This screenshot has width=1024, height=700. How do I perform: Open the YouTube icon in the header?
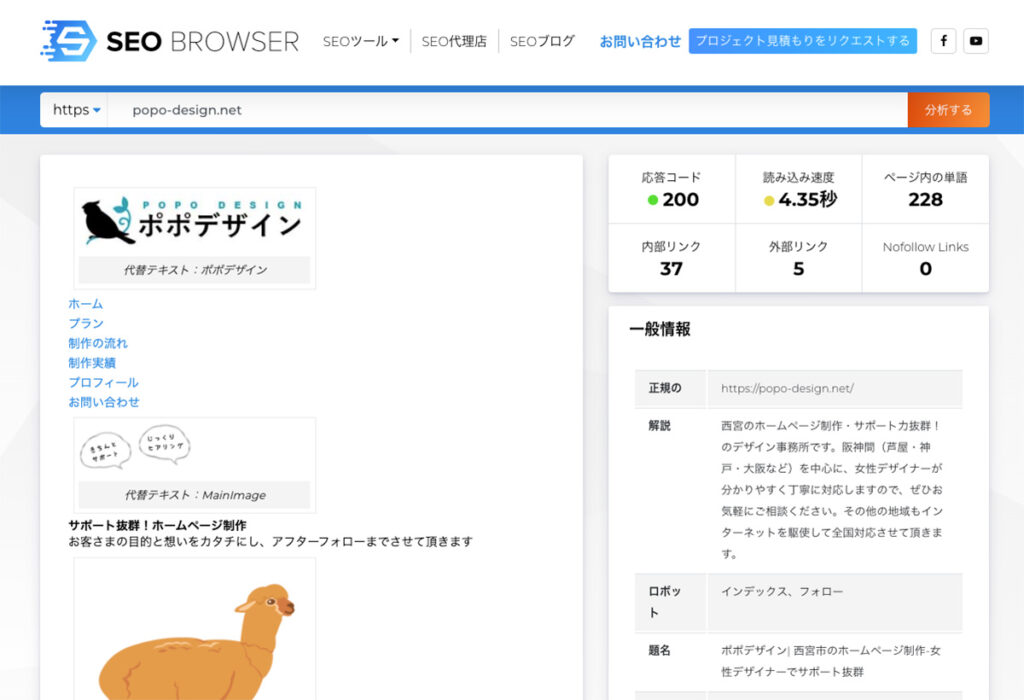(x=977, y=41)
